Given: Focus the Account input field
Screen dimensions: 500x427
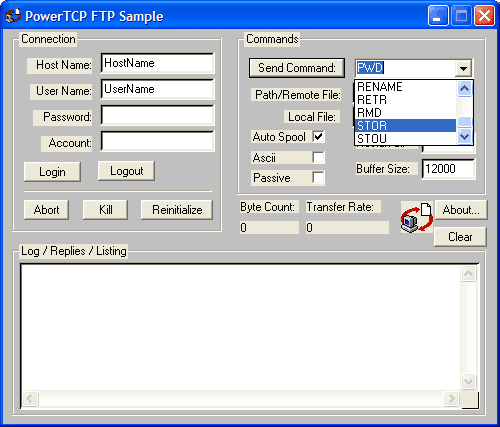Looking at the screenshot, I should pyautogui.click(x=157, y=141).
